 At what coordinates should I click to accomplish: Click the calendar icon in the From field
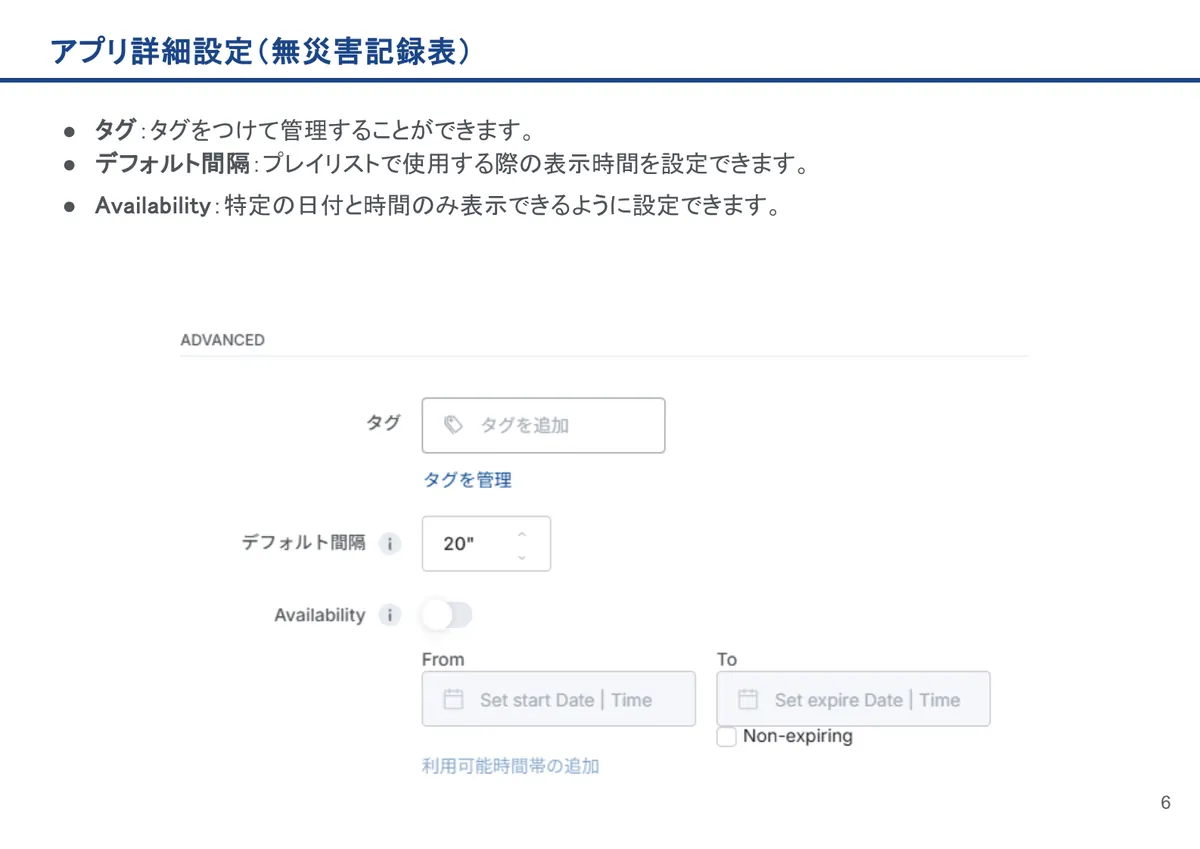tap(453, 699)
